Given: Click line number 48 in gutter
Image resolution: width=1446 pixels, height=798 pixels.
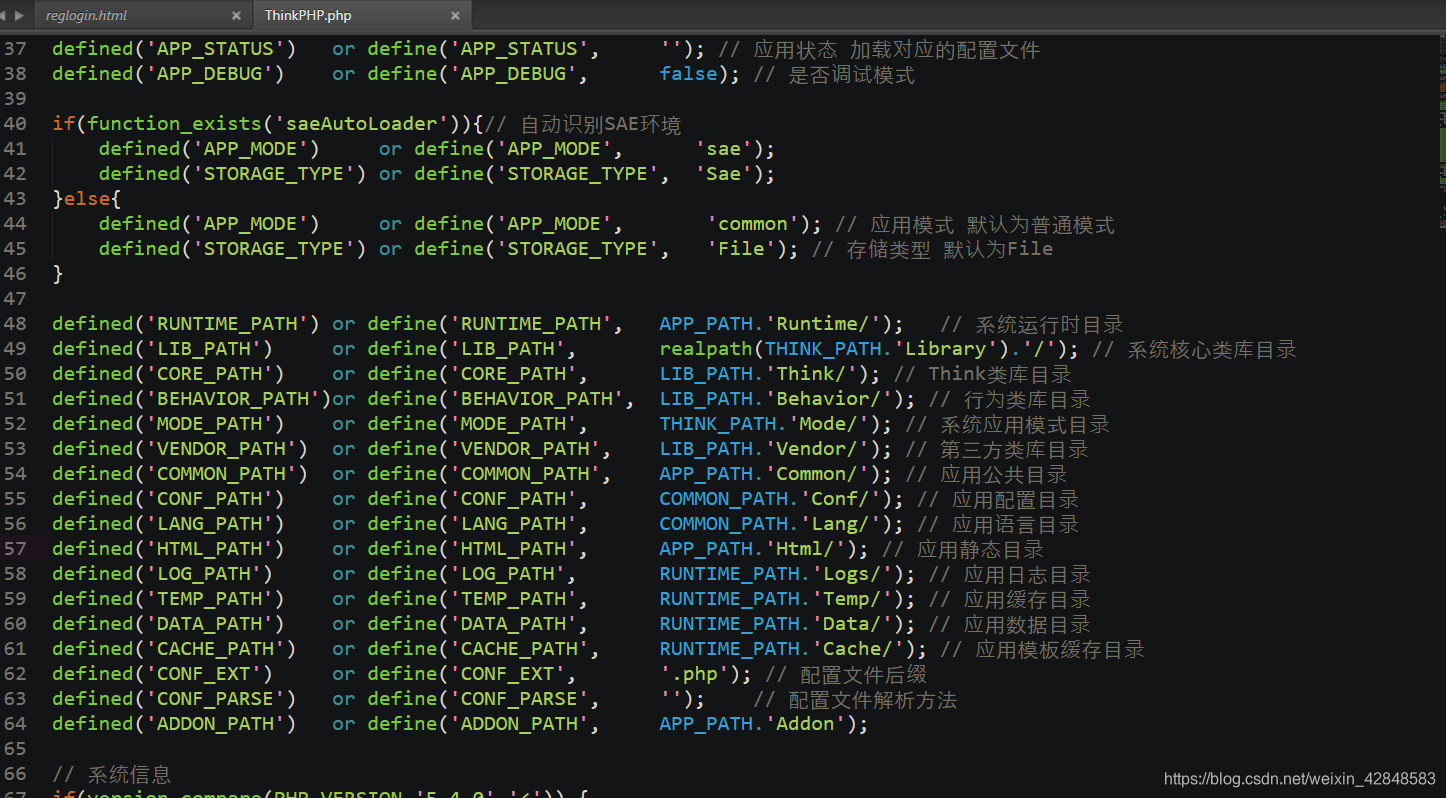Looking at the screenshot, I should (15, 324).
